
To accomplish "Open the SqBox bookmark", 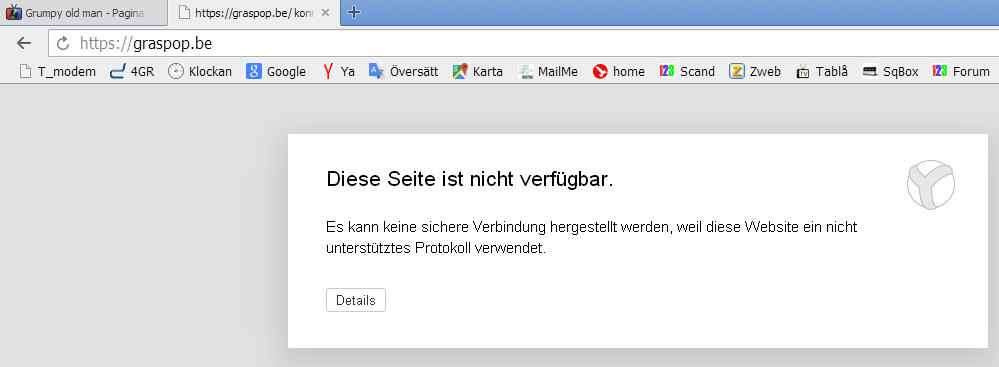I will pyautogui.click(x=890, y=71).
